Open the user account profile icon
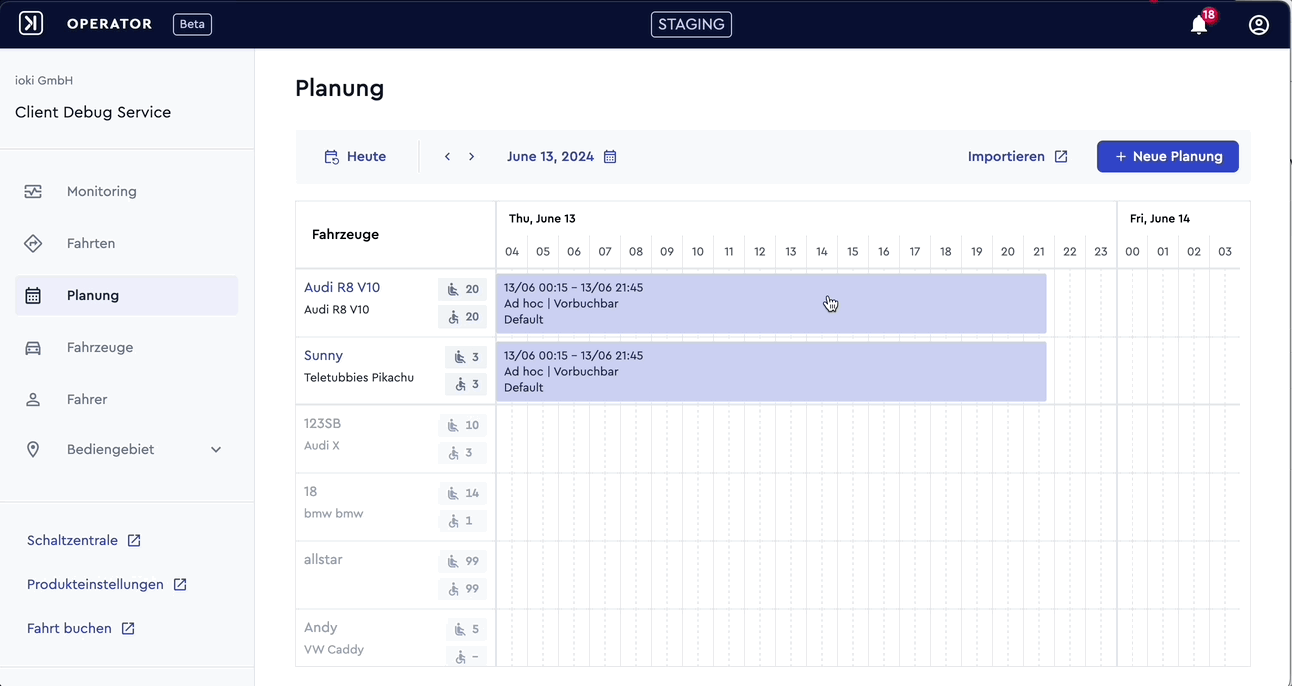1292x686 pixels. (1259, 25)
